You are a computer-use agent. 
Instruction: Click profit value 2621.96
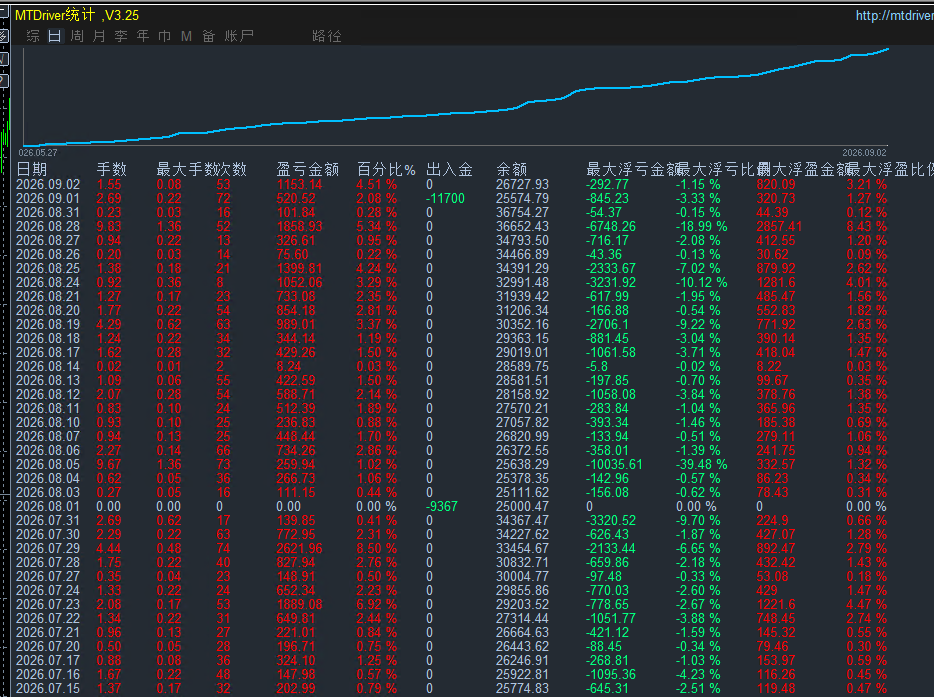[x=300, y=549]
